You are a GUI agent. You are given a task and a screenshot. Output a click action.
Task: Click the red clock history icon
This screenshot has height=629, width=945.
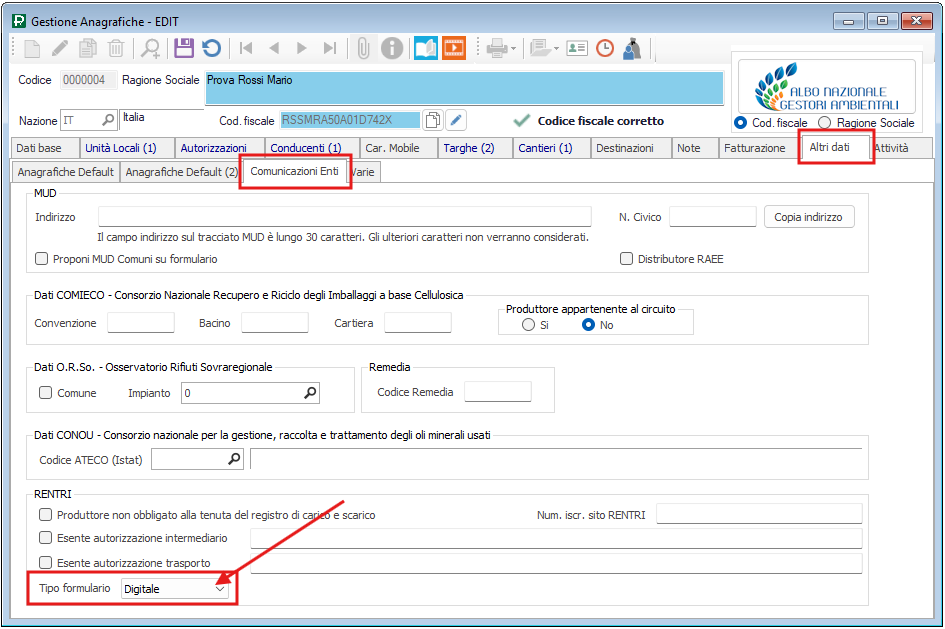[605, 47]
